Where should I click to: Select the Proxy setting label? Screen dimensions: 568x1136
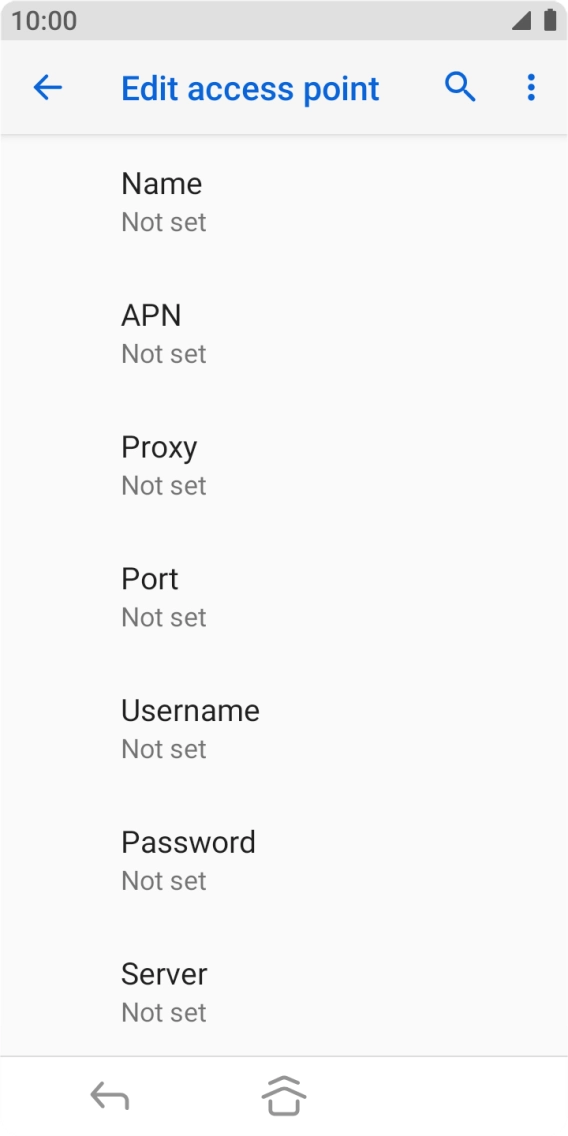click(159, 448)
